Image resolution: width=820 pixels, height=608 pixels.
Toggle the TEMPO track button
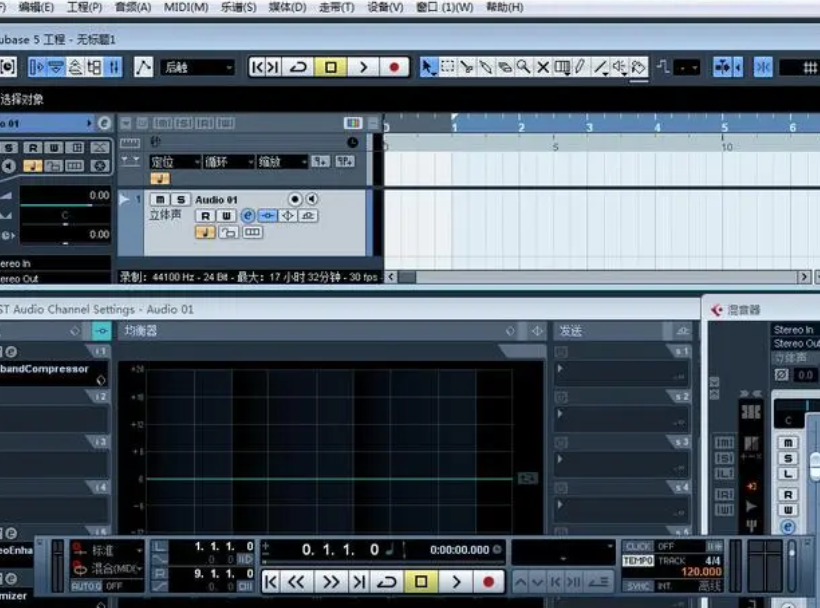638,561
